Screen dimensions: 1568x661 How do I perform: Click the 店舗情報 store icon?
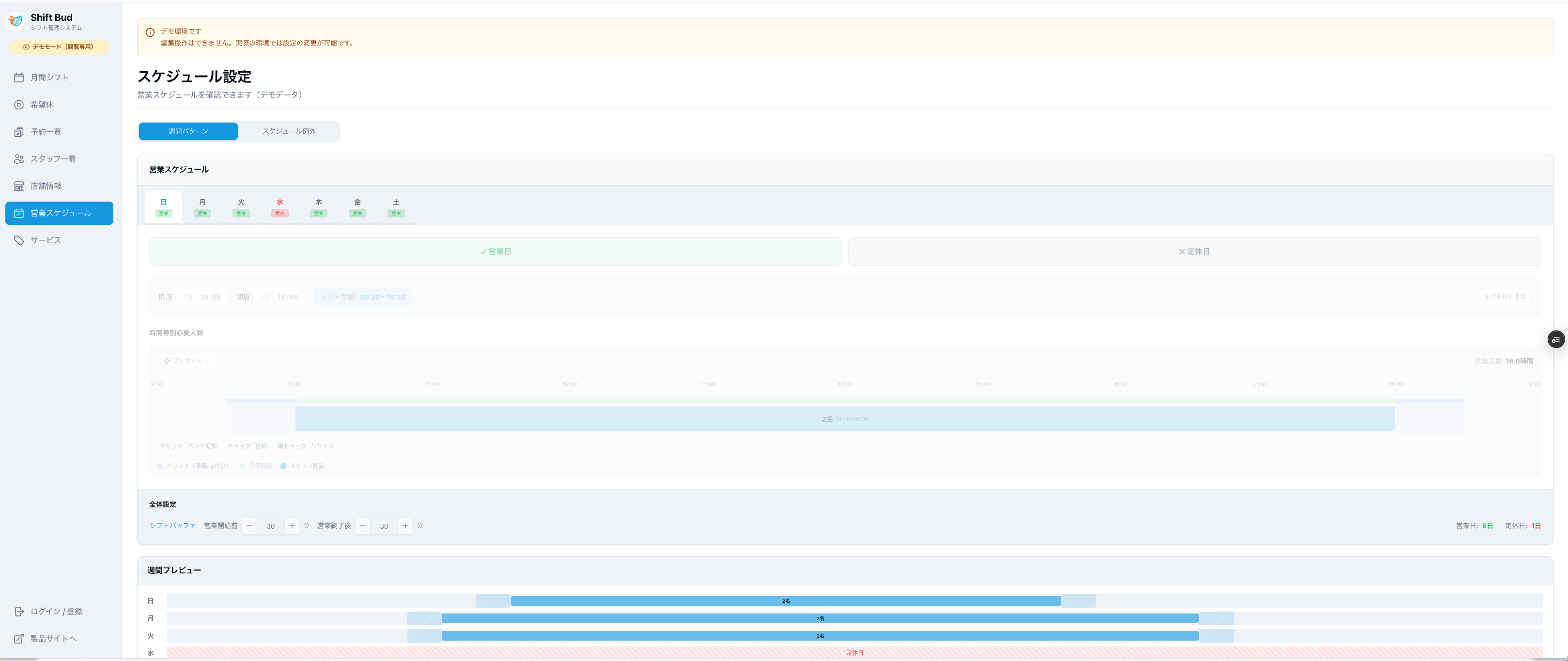(x=19, y=186)
